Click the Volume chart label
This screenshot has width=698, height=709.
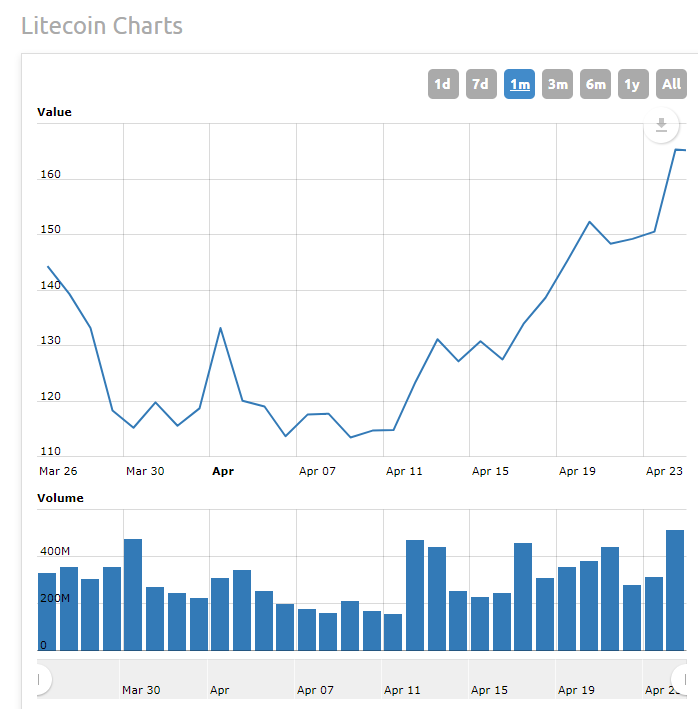pos(60,498)
